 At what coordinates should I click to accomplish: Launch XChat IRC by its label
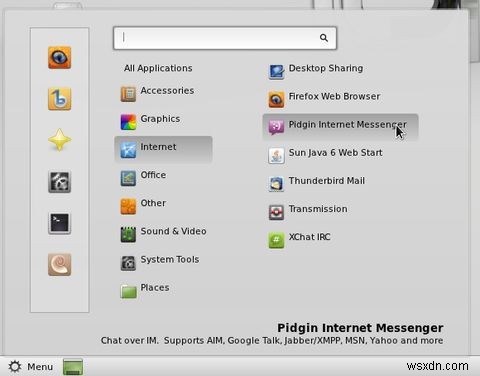click(x=310, y=237)
